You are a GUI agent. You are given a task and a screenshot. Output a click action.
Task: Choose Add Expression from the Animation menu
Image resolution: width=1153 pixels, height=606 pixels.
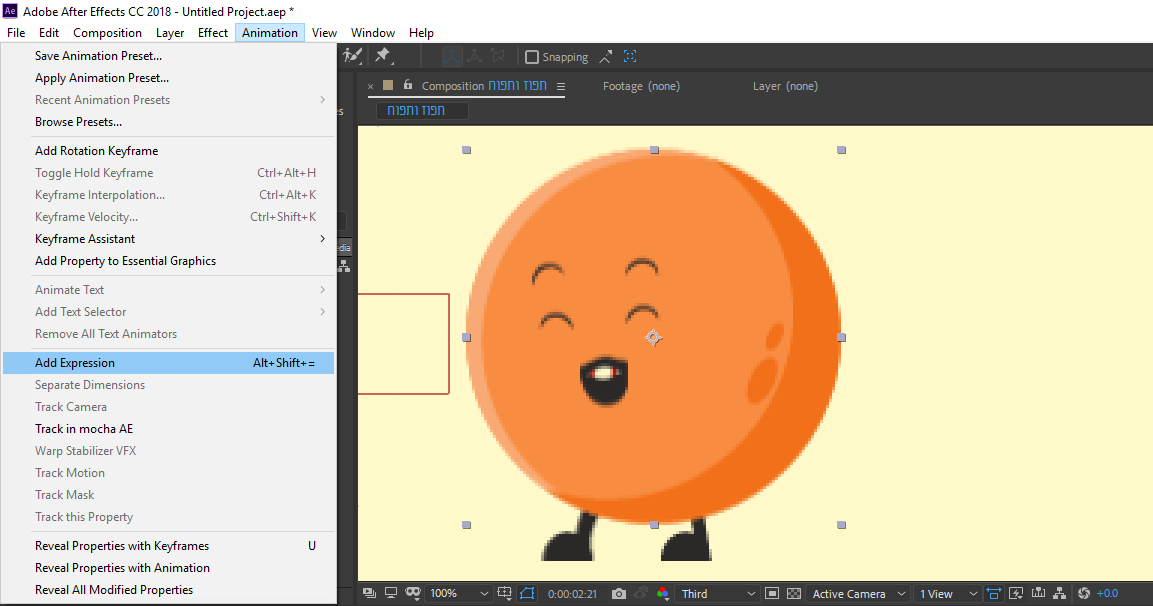(75, 363)
